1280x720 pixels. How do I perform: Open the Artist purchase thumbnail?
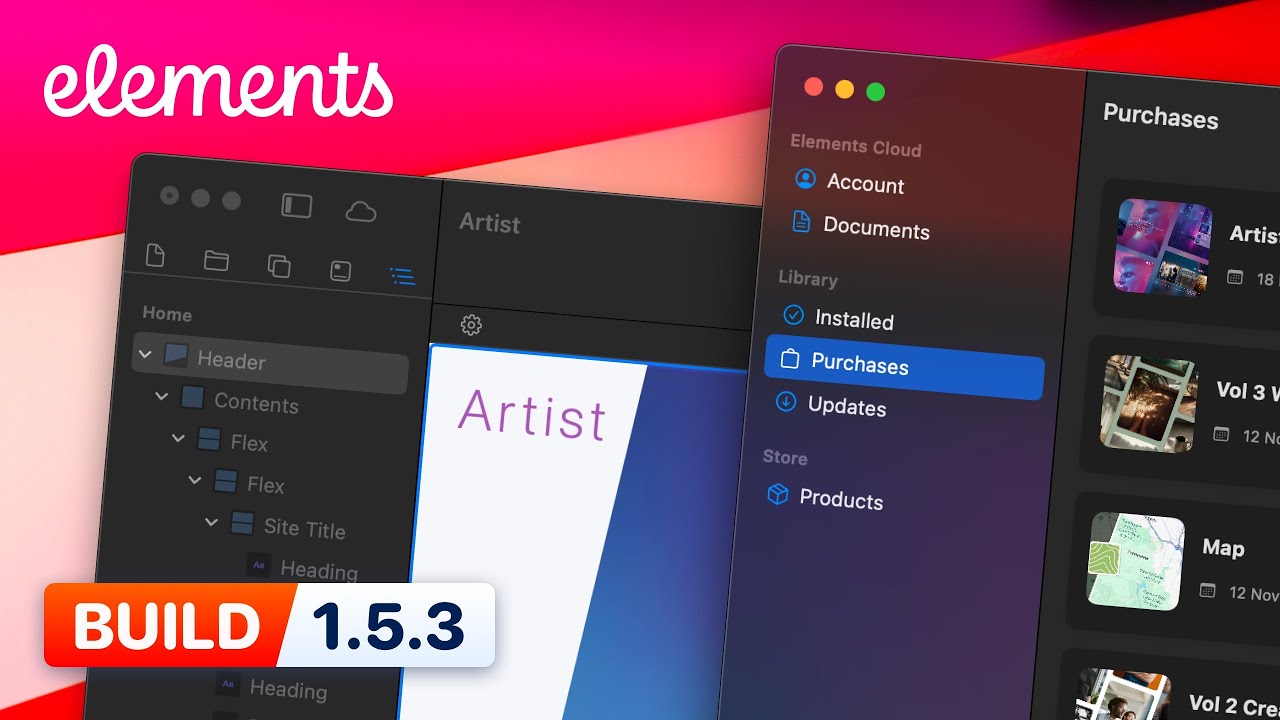[1162, 246]
